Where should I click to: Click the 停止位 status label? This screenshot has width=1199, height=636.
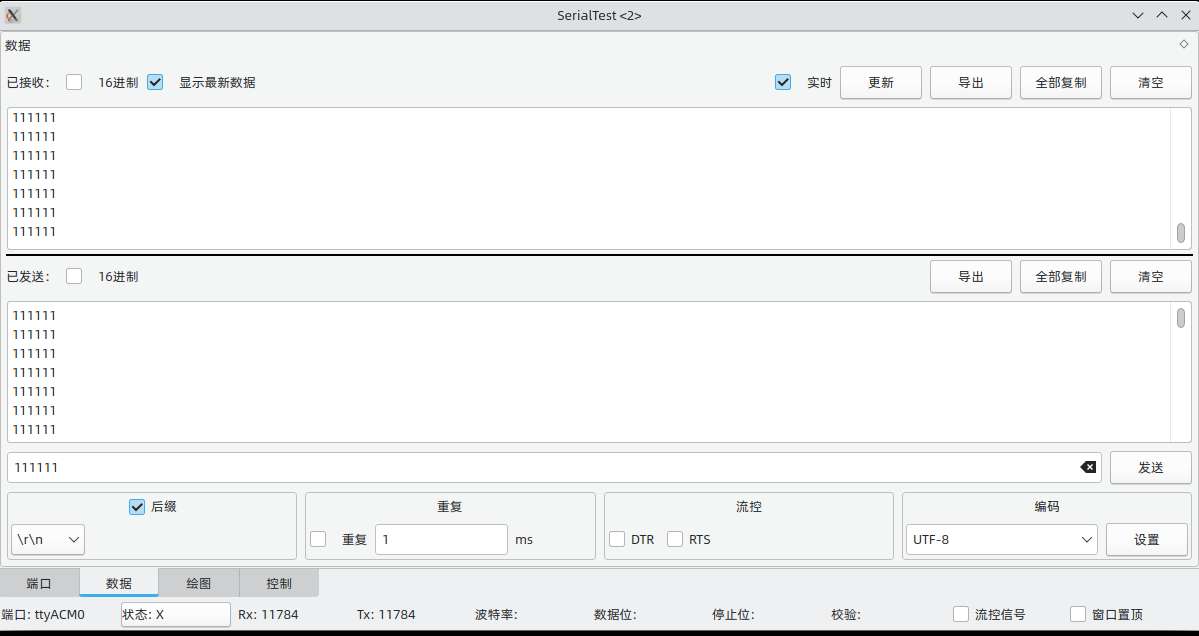[733, 614]
